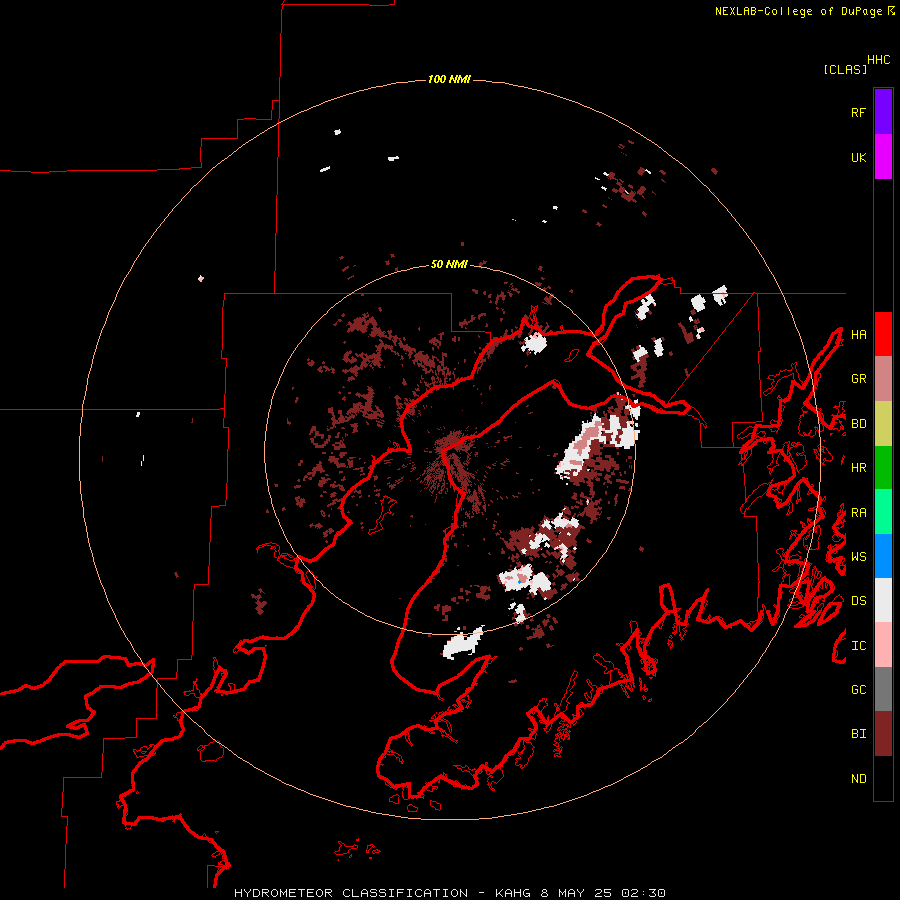
Task: Click the [CLAS] units label
Action: 845,69
